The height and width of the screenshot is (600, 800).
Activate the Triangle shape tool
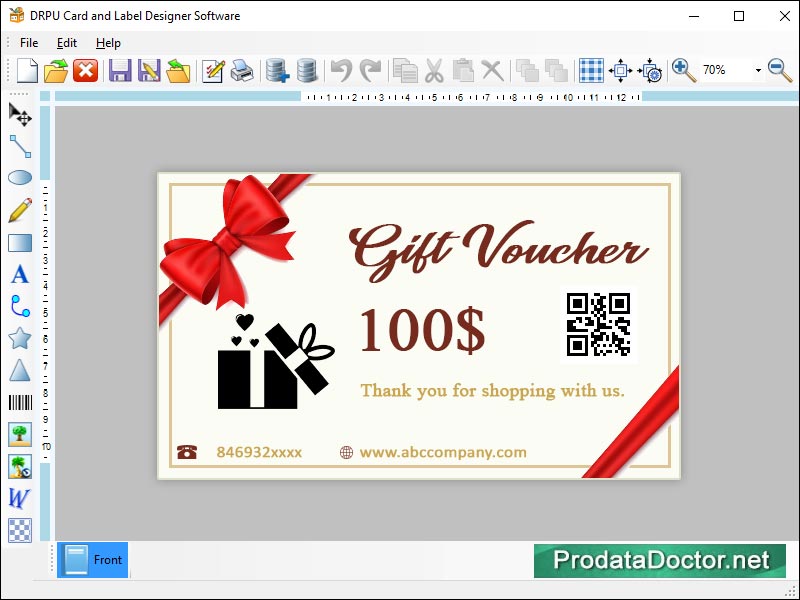(20, 370)
